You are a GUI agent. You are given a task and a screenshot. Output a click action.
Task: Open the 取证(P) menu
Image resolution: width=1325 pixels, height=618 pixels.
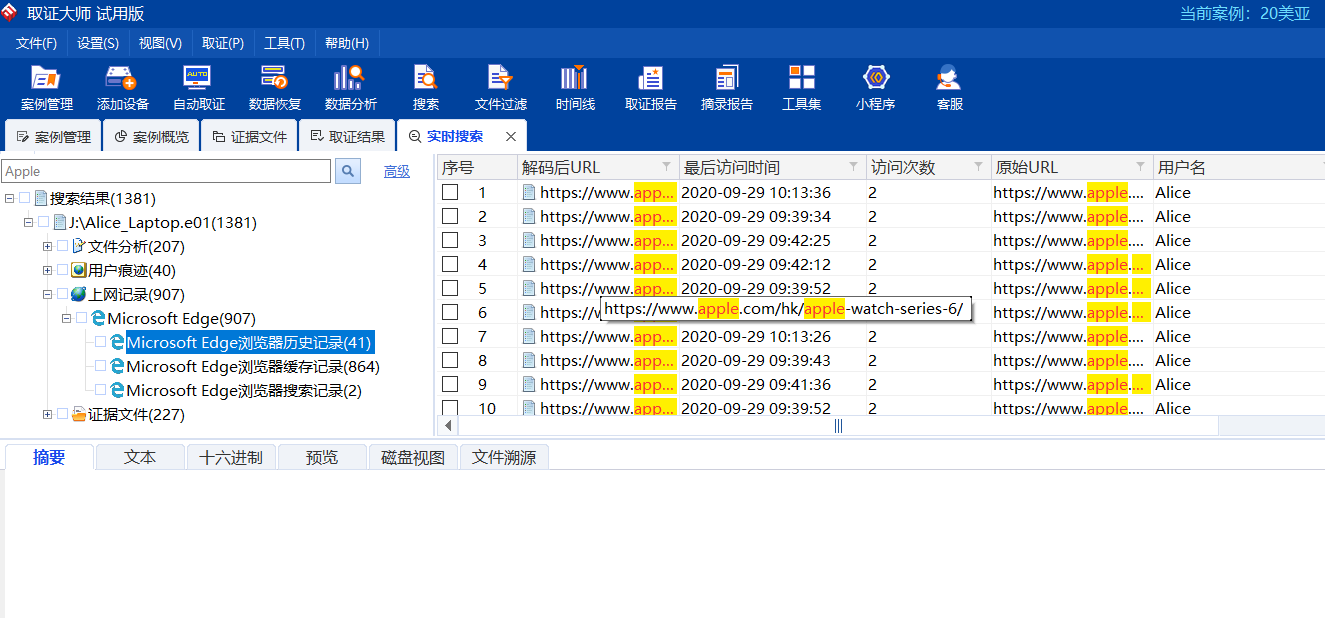(223, 43)
